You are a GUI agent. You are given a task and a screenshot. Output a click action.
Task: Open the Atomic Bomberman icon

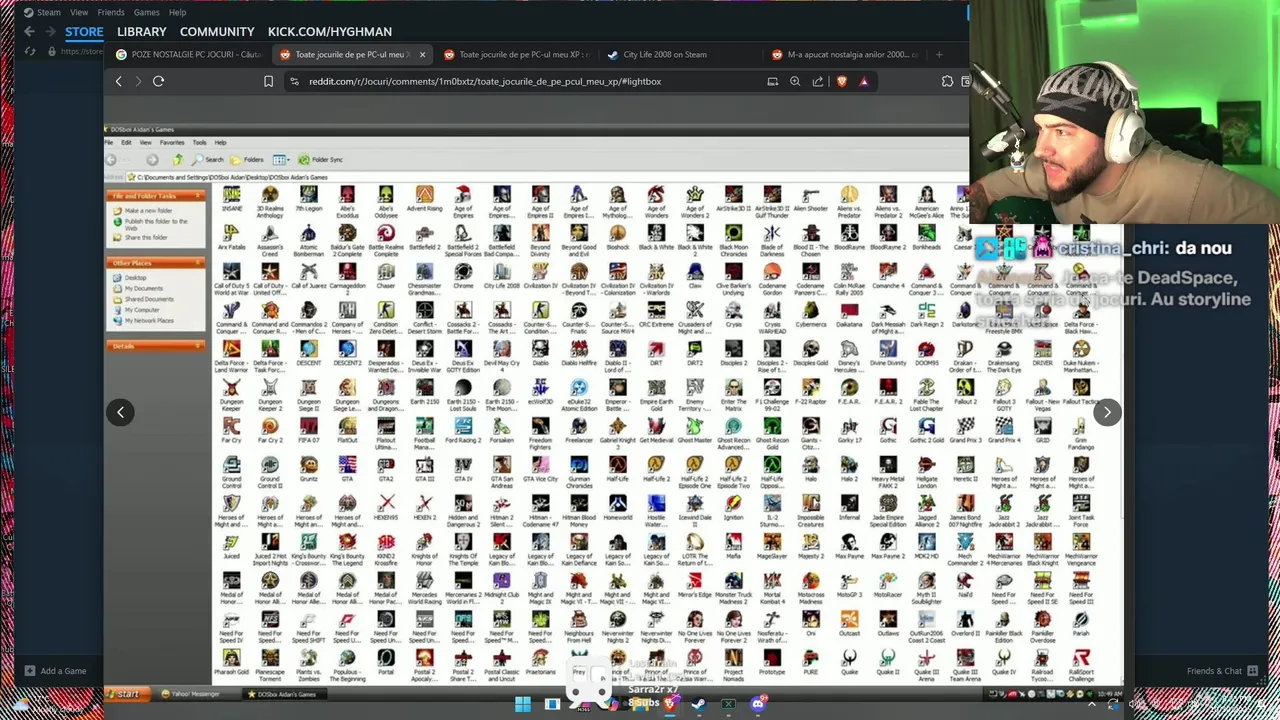pos(309,242)
